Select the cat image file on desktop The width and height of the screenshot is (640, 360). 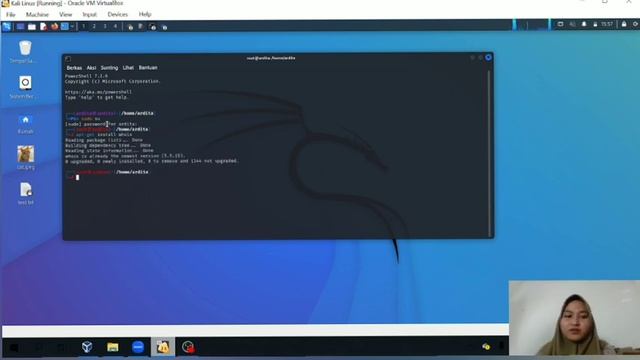coord(25,158)
